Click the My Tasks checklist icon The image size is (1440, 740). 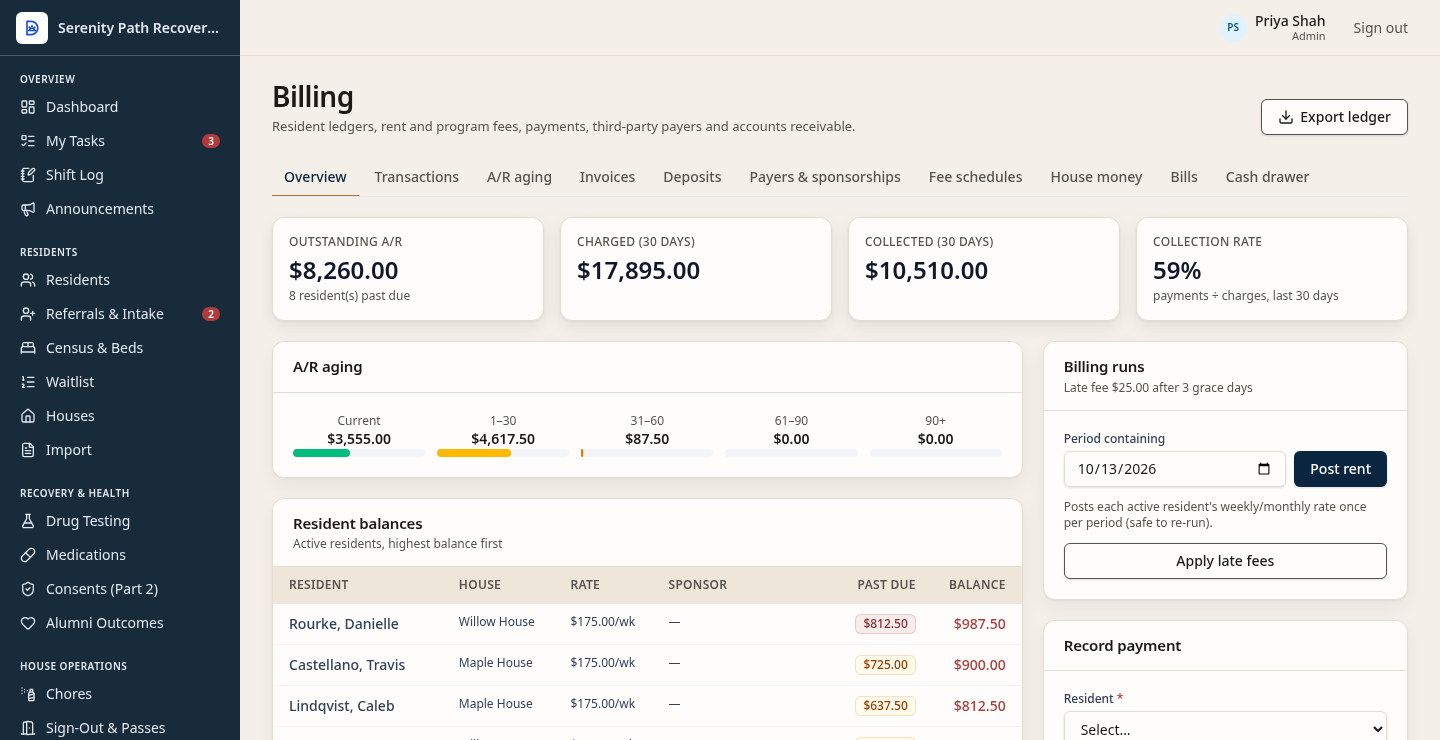[x=28, y=141]
